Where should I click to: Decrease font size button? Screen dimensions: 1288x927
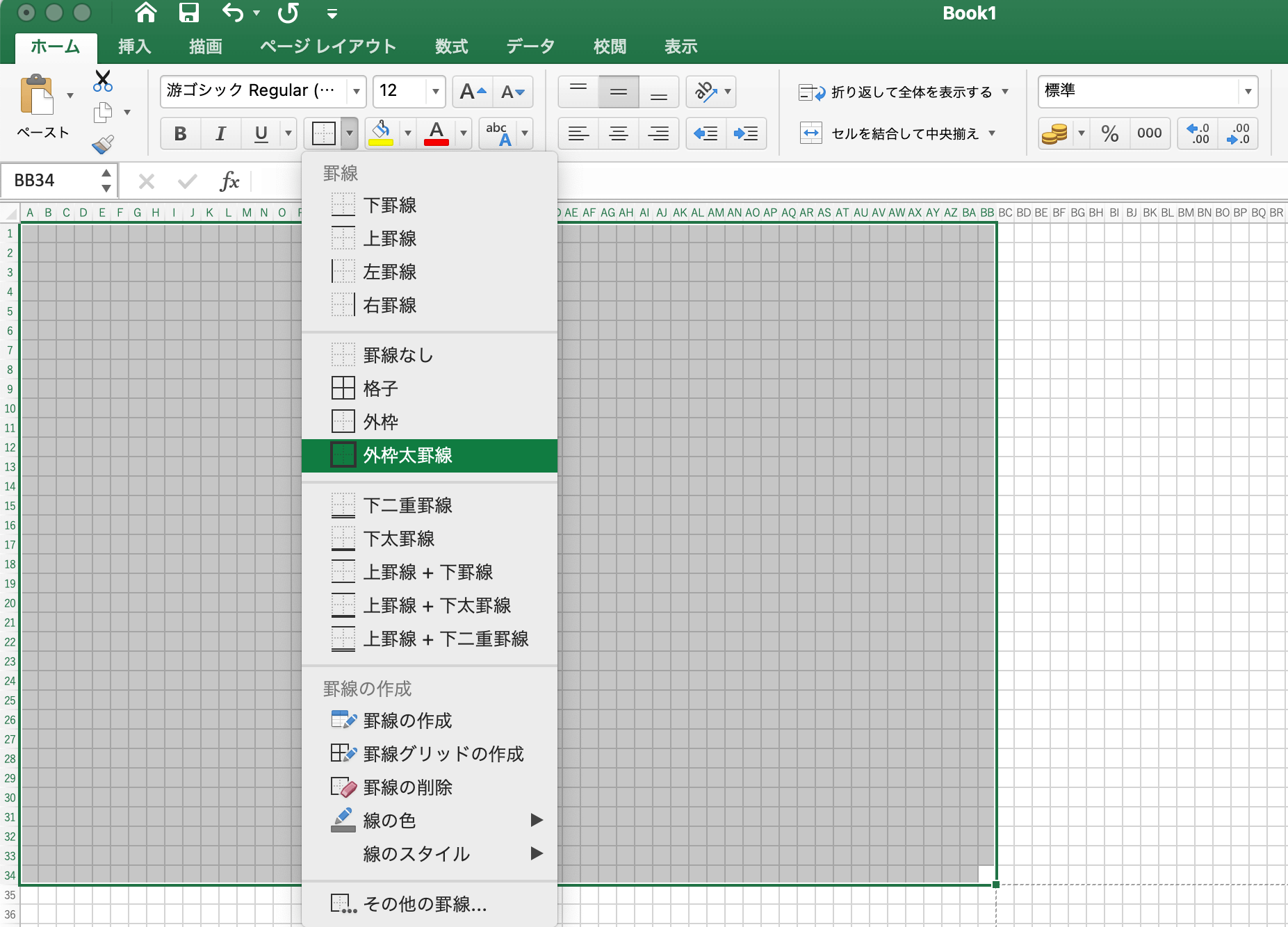click(x=513, y=92)
